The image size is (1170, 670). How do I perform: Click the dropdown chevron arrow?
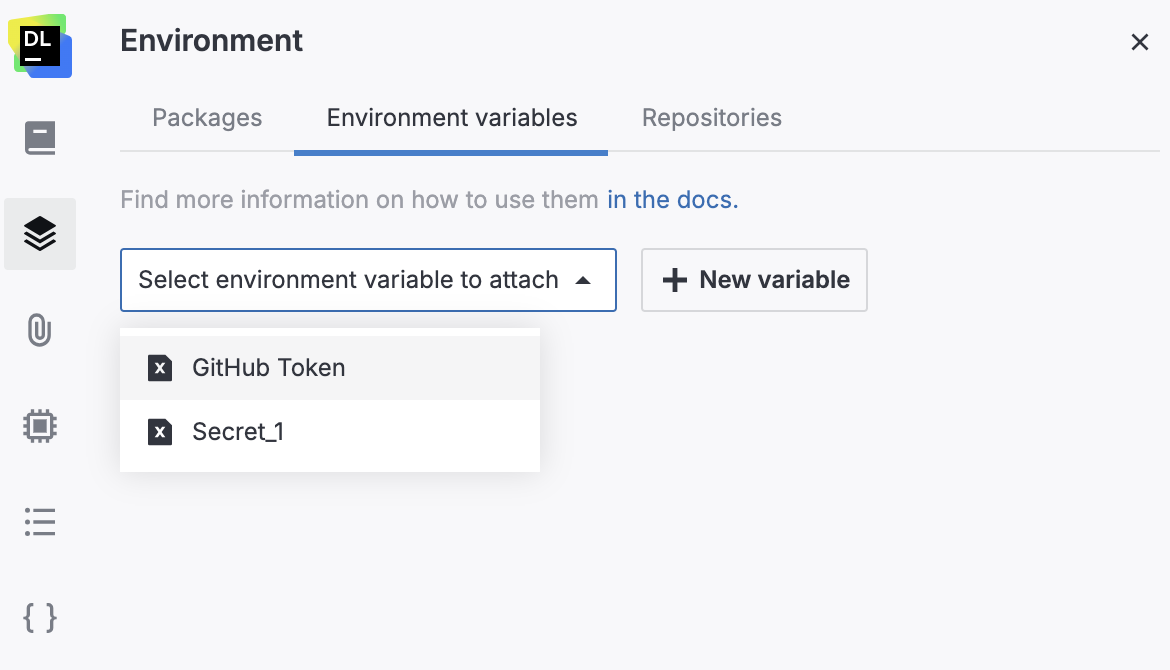pos(583,281)
